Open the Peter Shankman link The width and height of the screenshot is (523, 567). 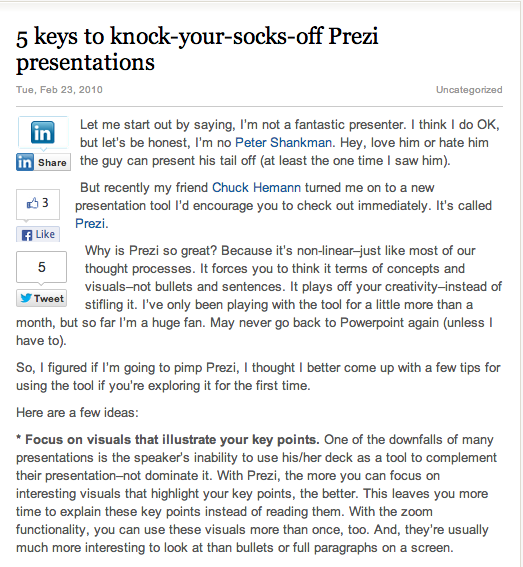283,142
